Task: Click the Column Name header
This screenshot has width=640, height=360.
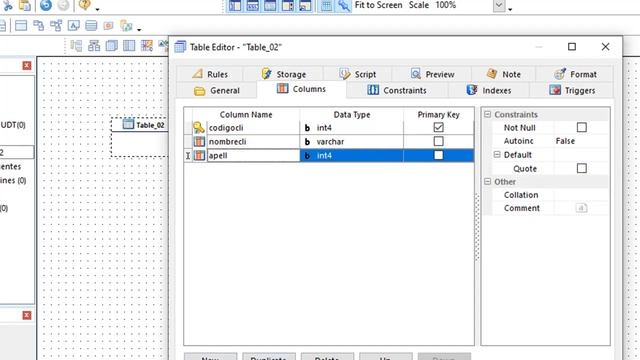Action: pos(246,115)
